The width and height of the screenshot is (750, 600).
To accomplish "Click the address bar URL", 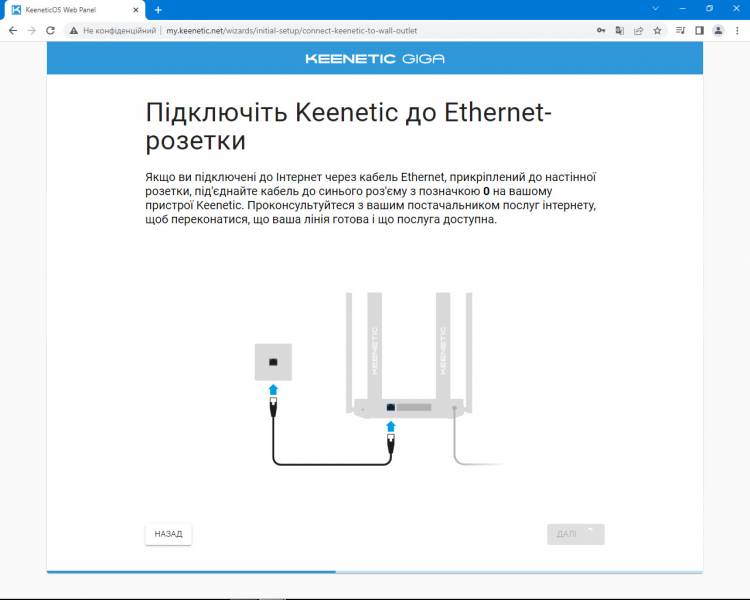I will click(292, 31).
